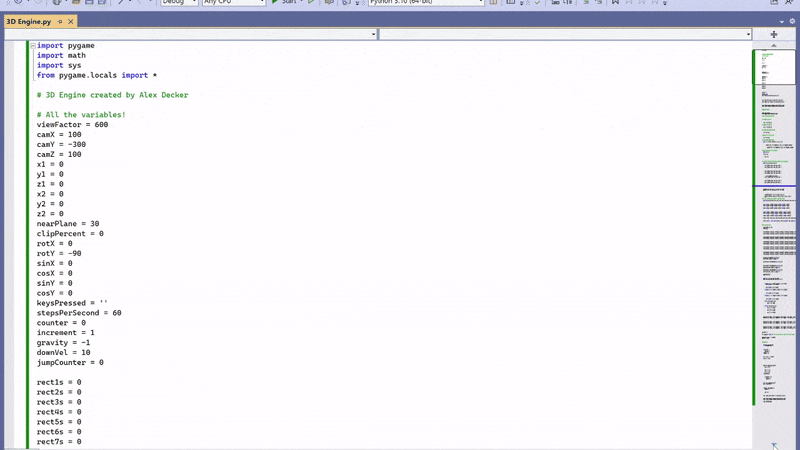Click the 'x2 = 0' line
Viewport: 800px width, 450px height.
50,194
